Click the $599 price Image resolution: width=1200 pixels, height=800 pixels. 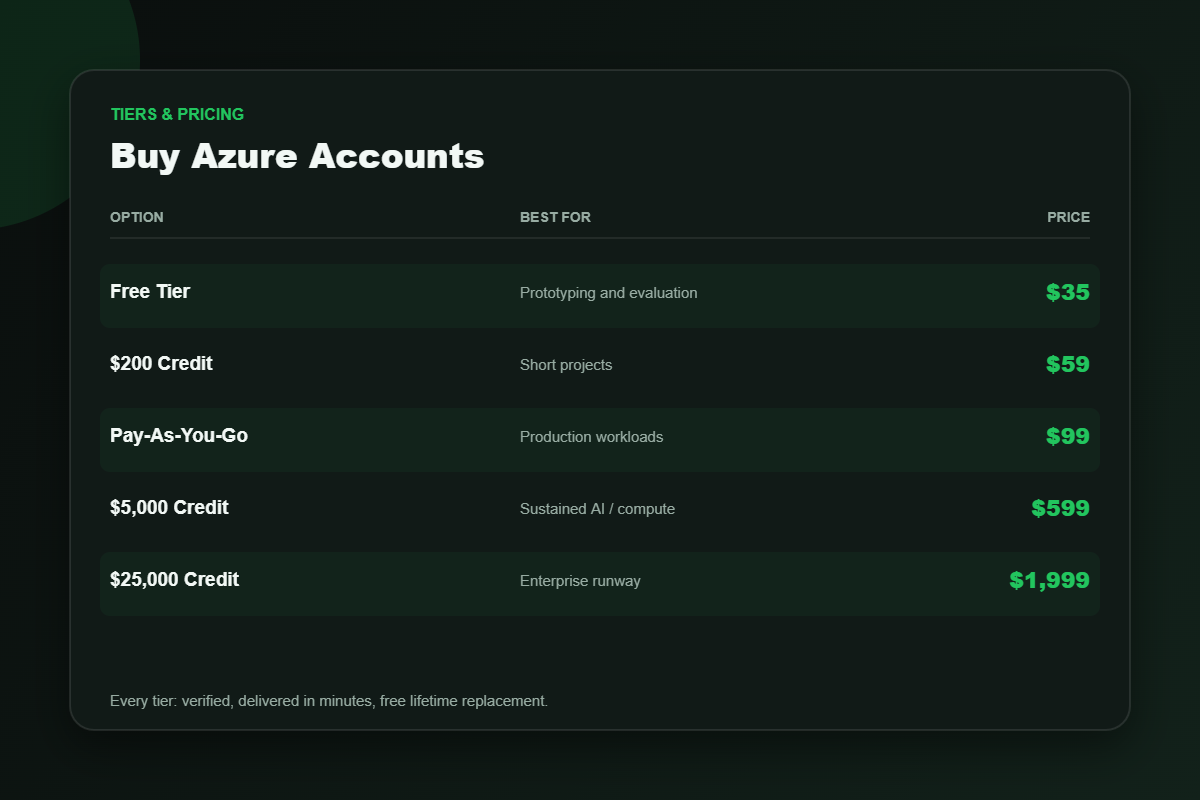[1061, 508]
